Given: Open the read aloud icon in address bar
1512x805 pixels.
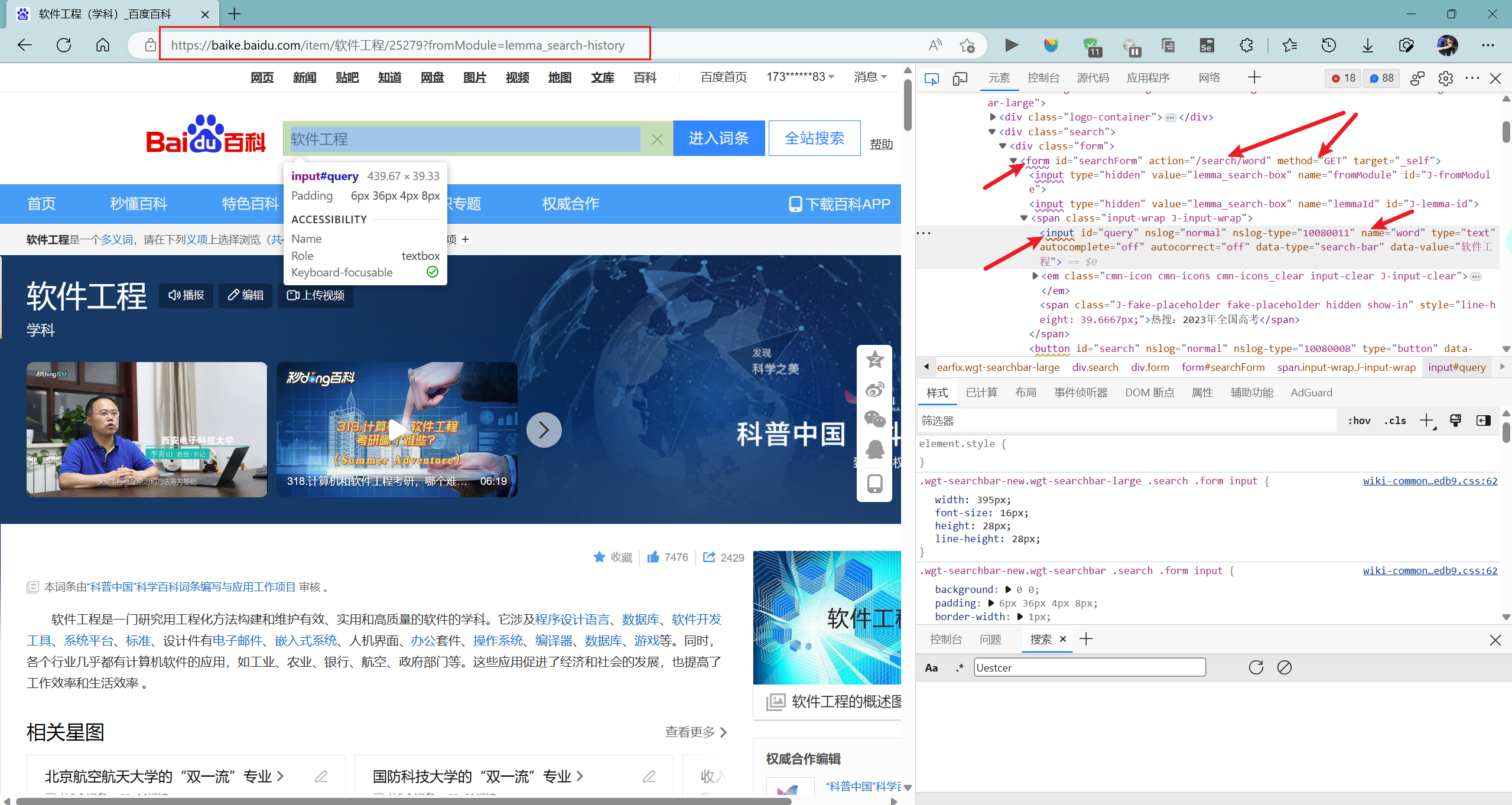Looking at the screenshot, I should tap(935, 45).
